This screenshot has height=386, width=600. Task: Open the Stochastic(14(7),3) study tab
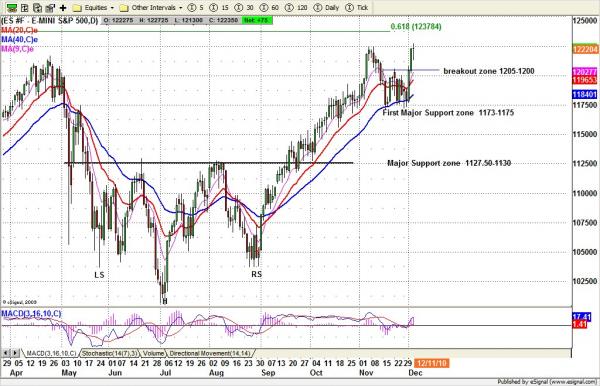click(109, 353)
